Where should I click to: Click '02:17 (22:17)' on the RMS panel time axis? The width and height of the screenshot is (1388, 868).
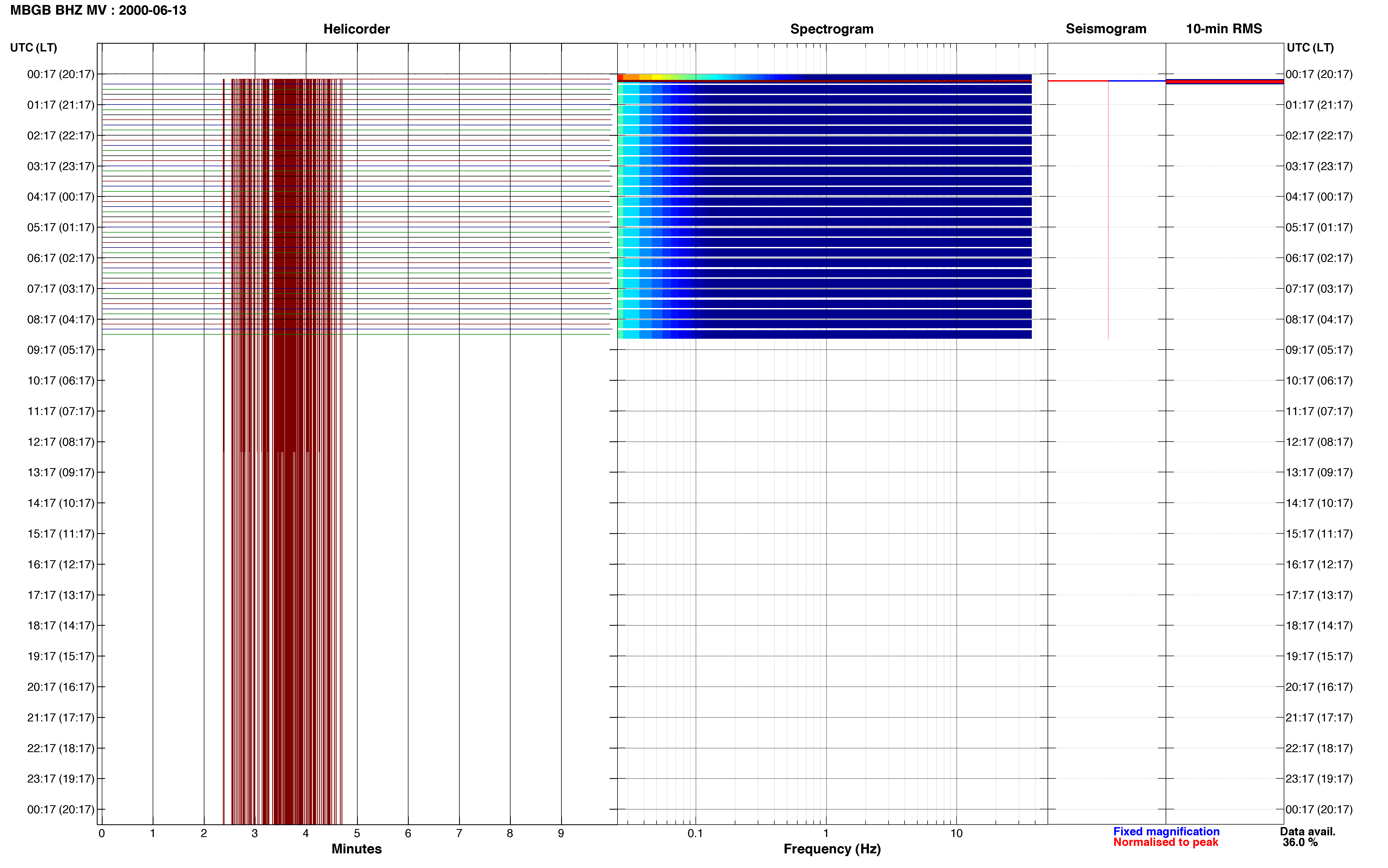click(x=1319, y=135)
